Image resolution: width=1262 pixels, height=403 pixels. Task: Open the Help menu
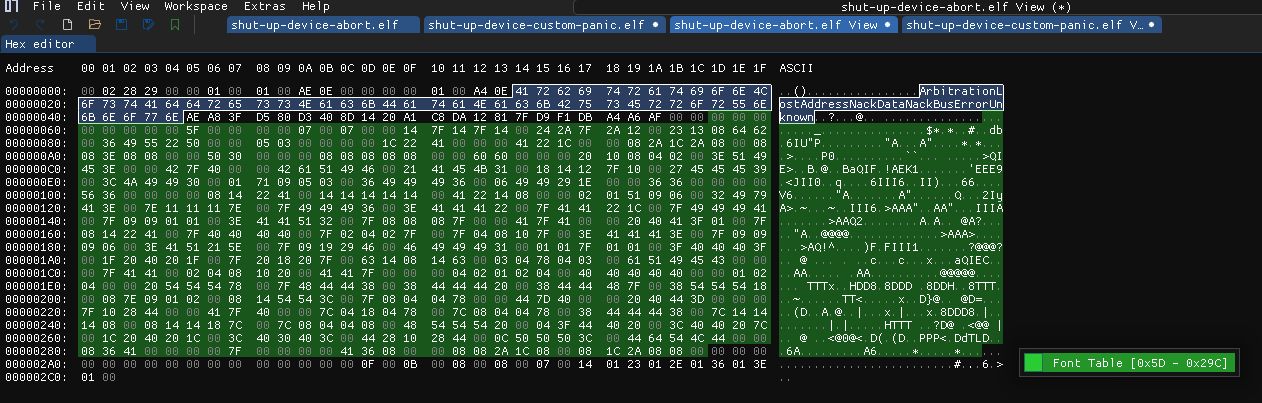click(x=315, y=6)
